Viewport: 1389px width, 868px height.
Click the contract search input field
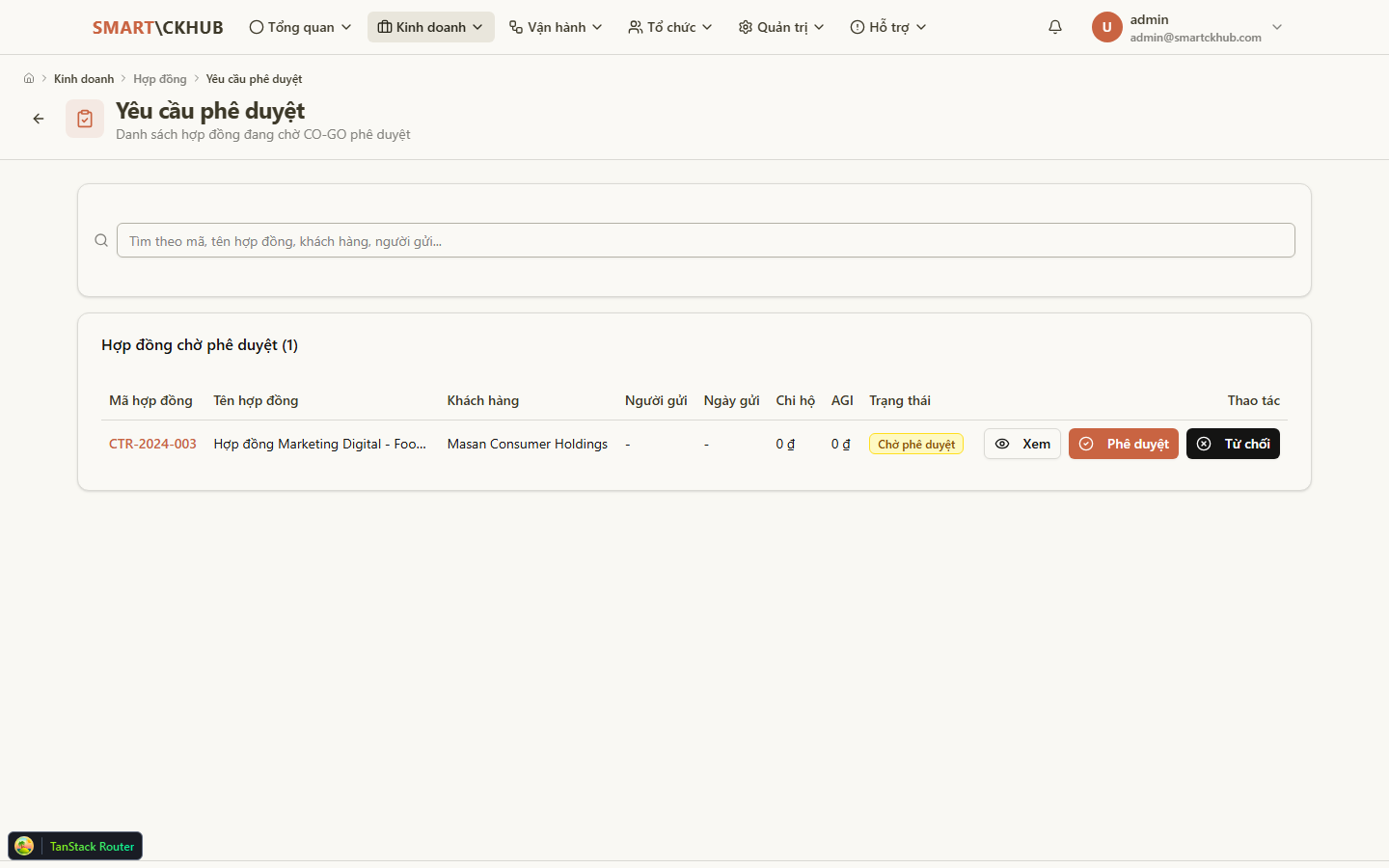click(x=705, y=240)
